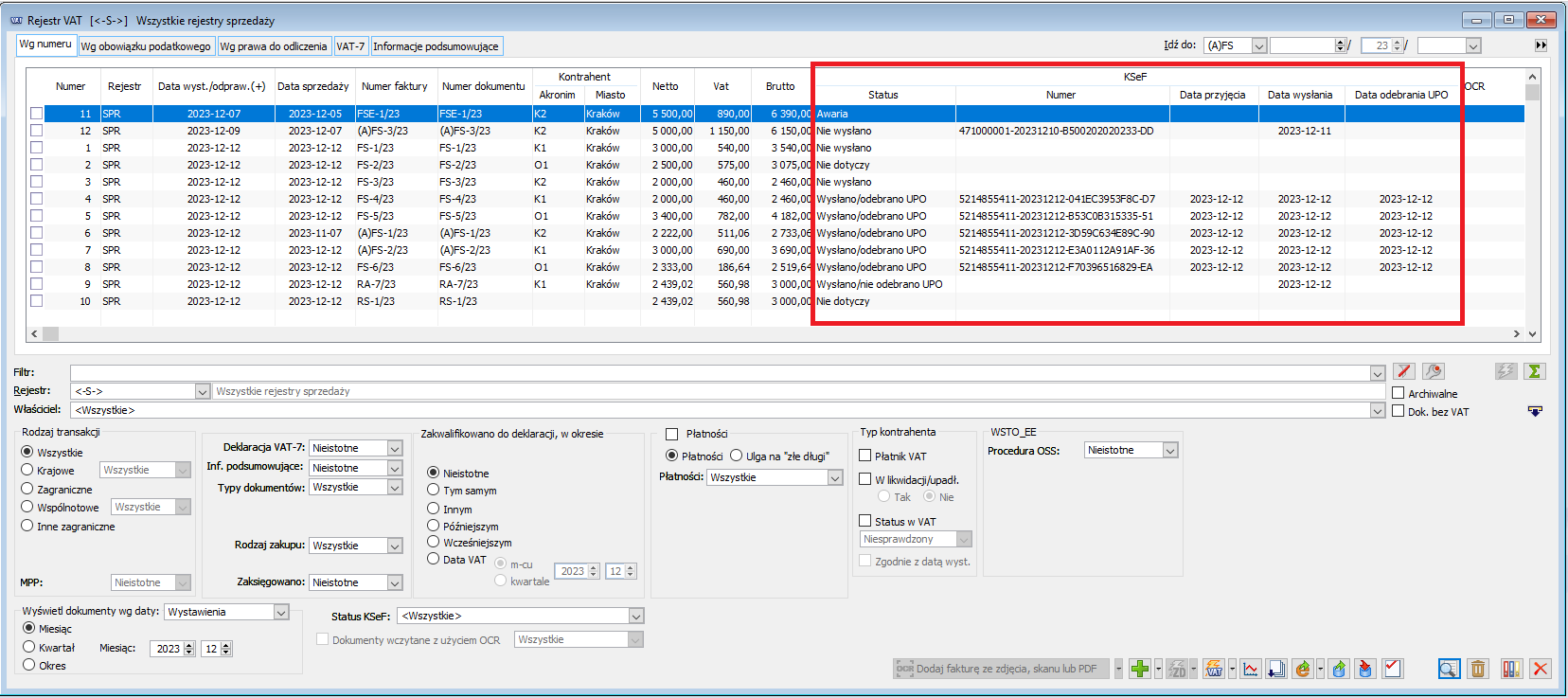The image size is (1568, 698).
Task: Enable the Płatności group checkbox
Action: coord(672,434)
